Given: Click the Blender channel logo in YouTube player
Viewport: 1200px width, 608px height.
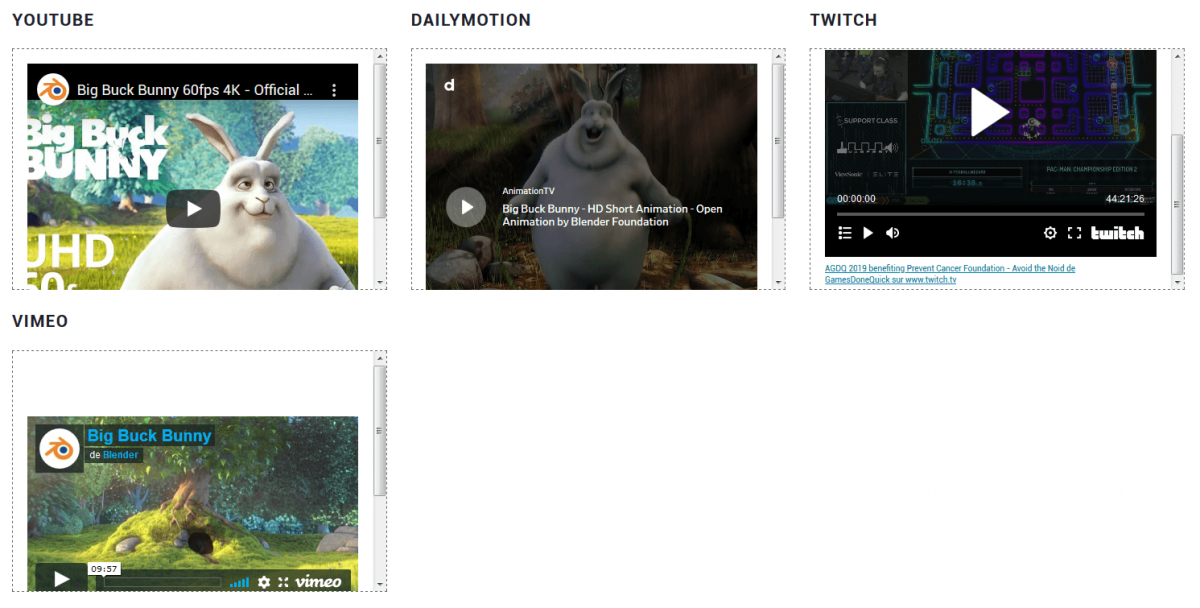Looking at the screenshot, I should pyautogui.click(x=53, y=90).
